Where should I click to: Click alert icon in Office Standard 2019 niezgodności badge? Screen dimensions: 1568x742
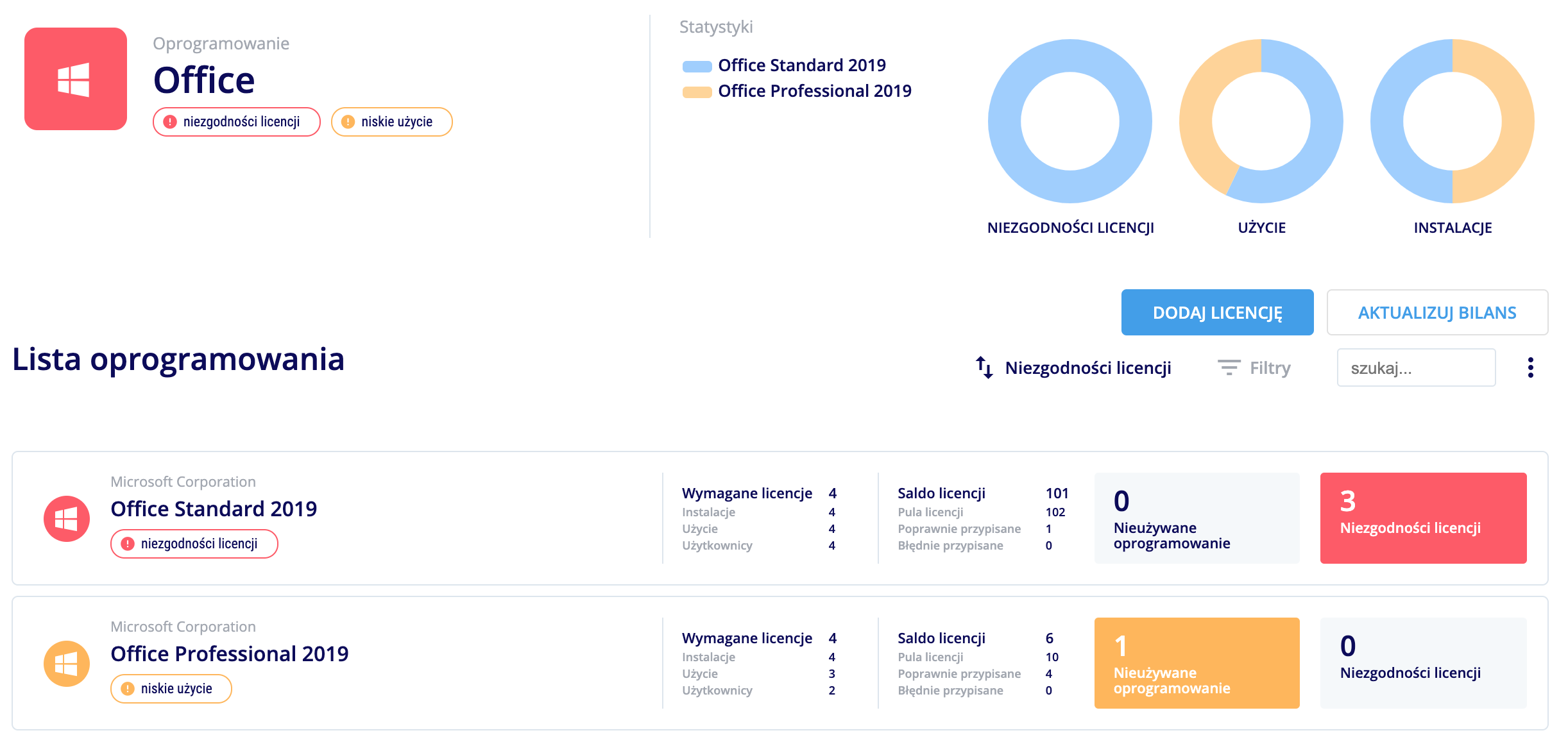pyautogui.click(x=128, y=544)
